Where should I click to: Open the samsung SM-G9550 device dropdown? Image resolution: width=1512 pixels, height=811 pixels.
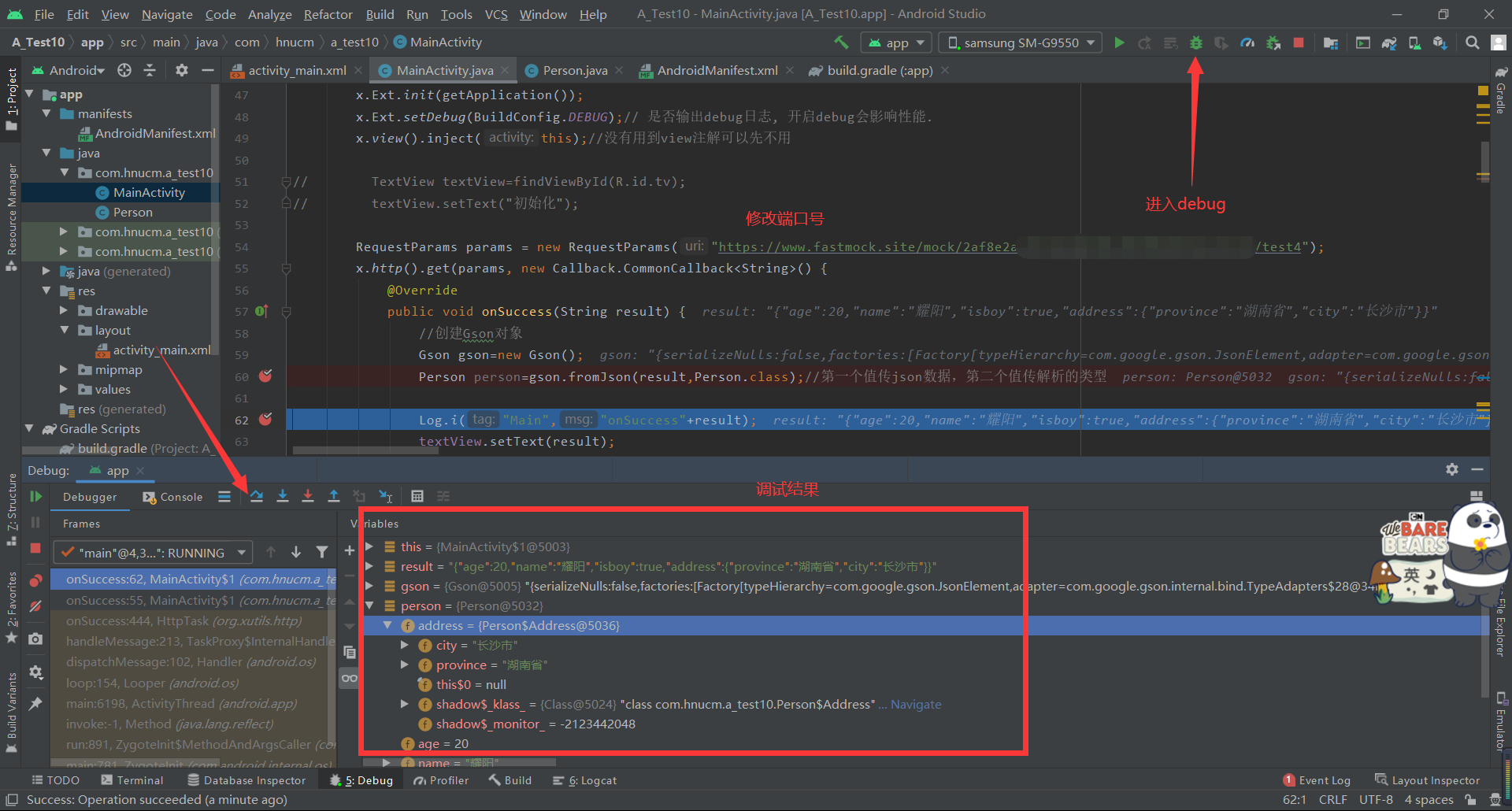1021,43
